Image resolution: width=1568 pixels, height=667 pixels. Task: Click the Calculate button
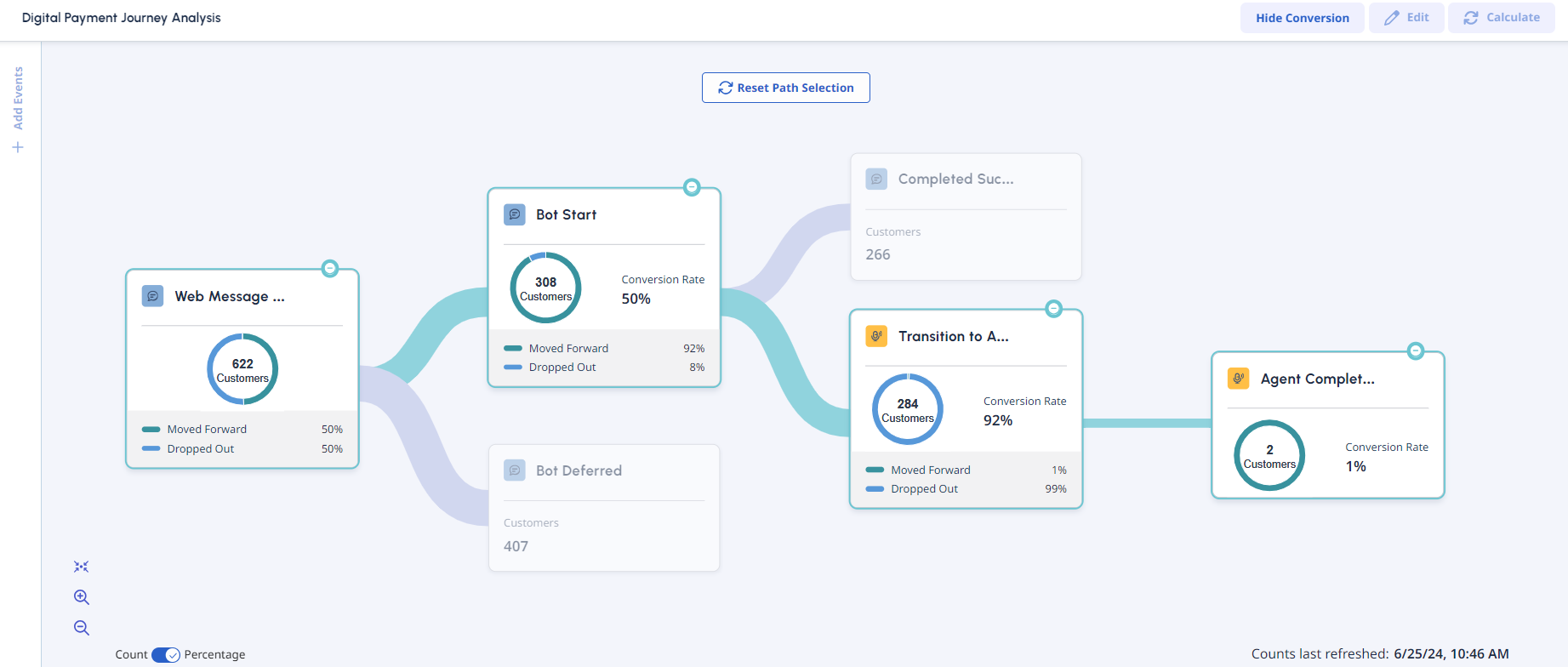point(1502,18)
